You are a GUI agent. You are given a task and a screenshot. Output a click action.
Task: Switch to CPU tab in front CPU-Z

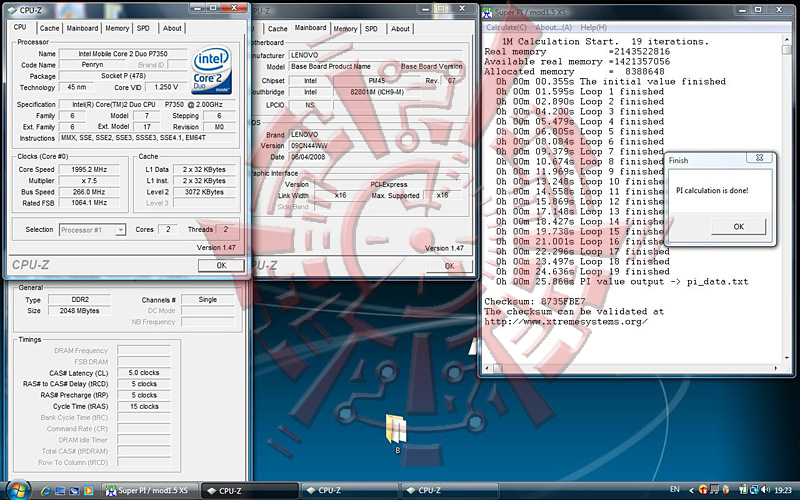20,27
